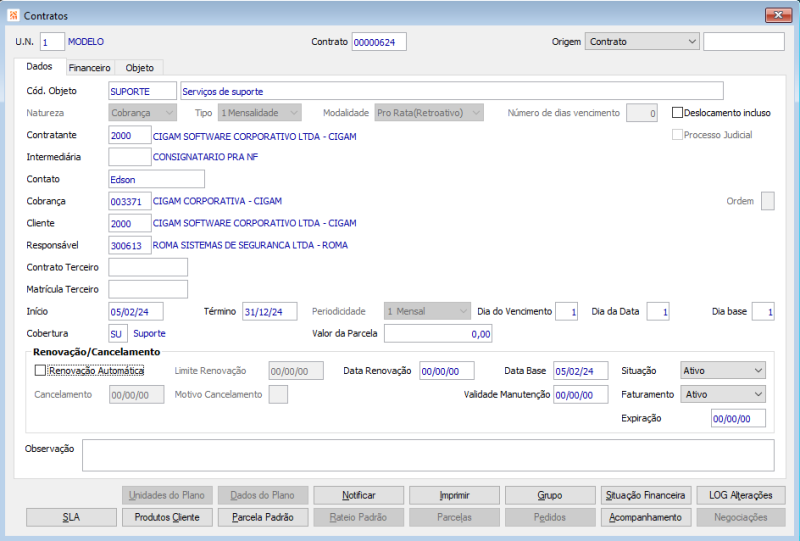Open the Situação dropdown
The height and width of the screenshot is (541, 800).
point(723,371)
